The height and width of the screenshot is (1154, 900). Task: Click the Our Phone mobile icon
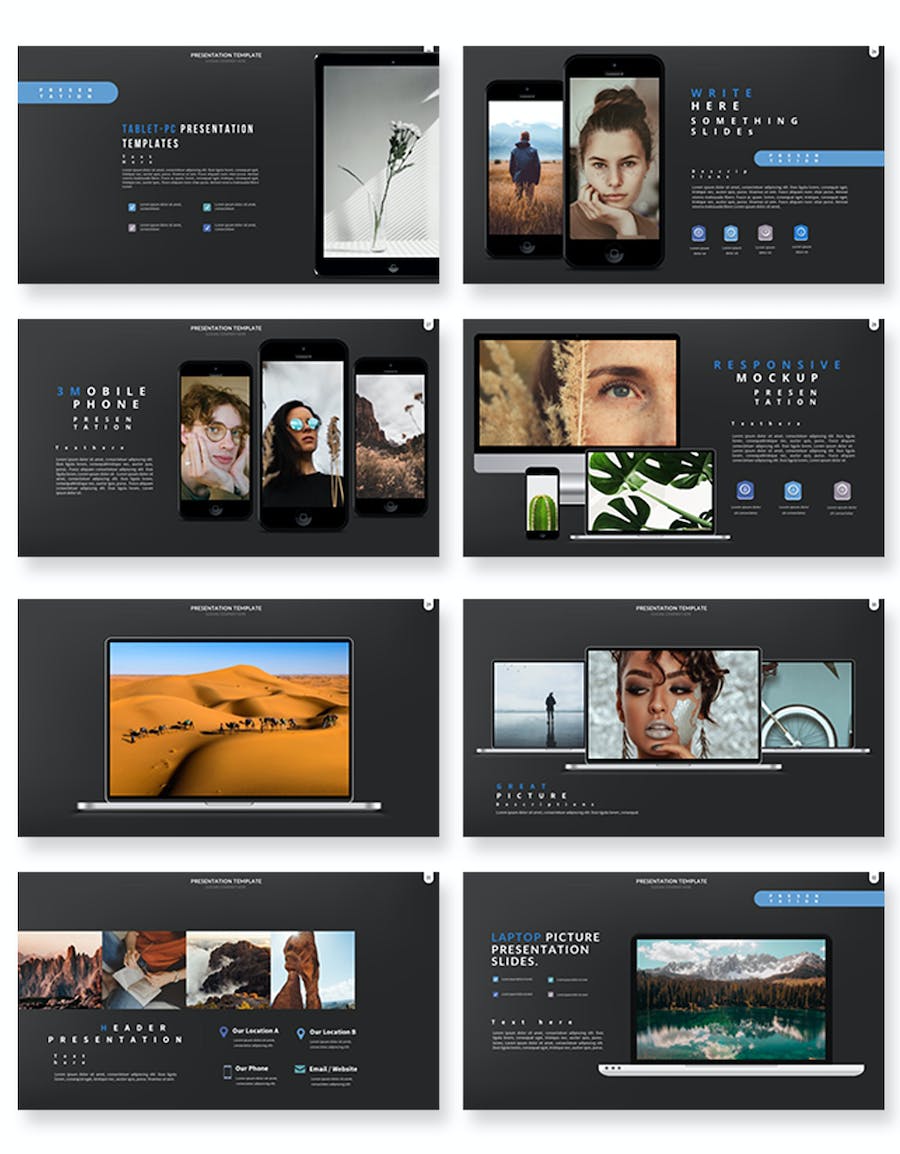(227, 1071)
